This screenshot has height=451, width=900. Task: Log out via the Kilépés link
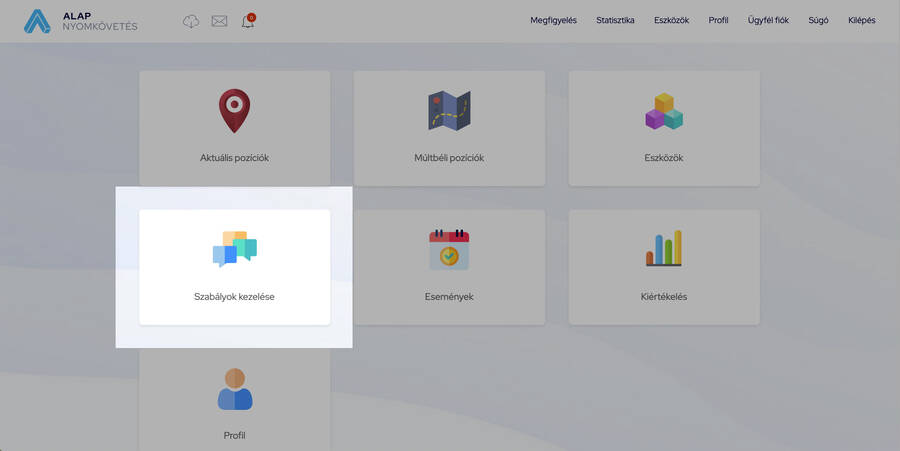click(x=861, y=20)
